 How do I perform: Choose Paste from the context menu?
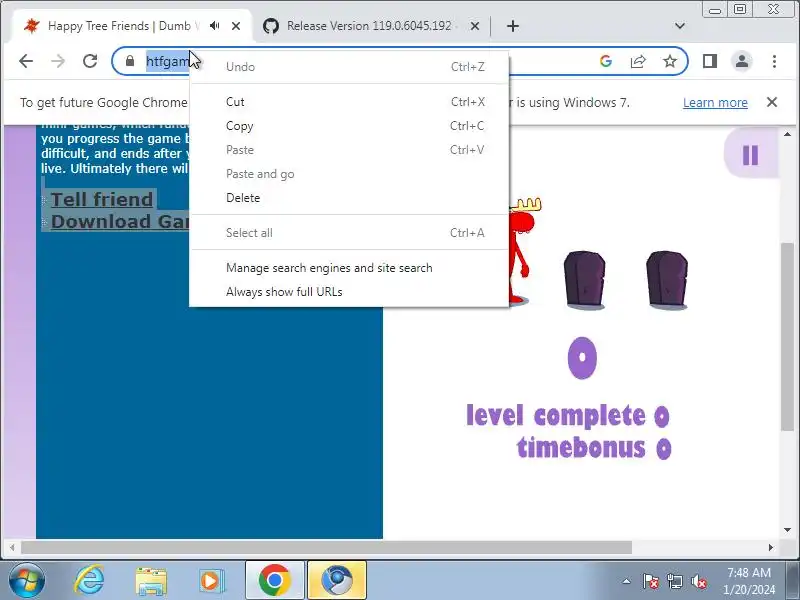pos(349,149)
